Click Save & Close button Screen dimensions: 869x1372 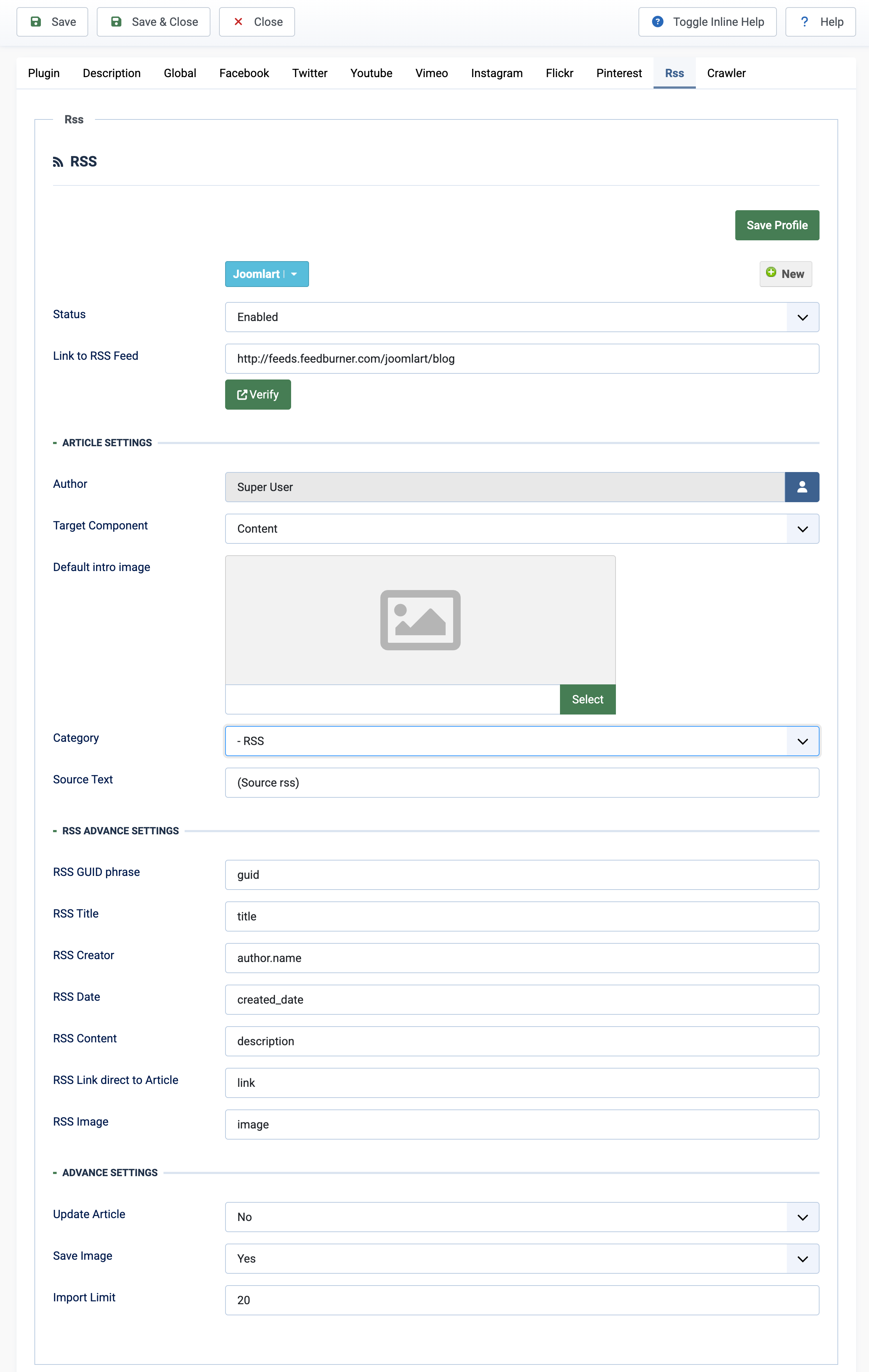pos(153,22)
